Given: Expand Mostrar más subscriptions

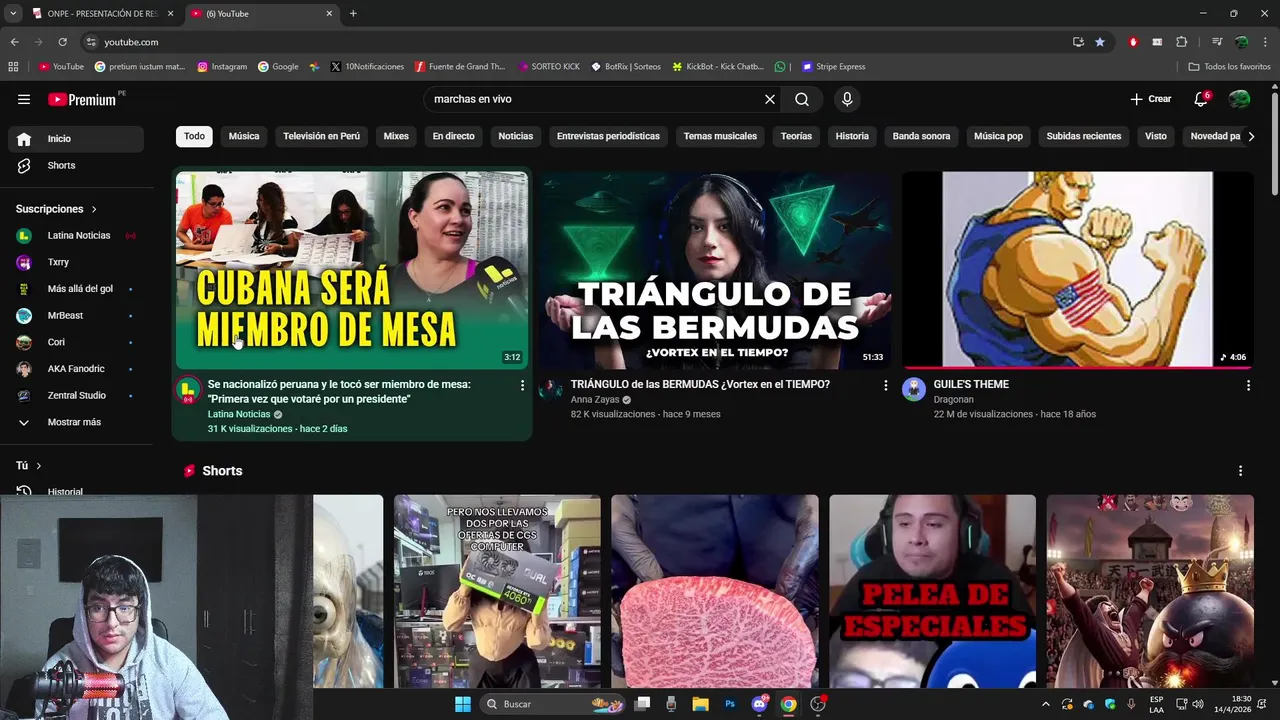Looking at the screenshot, I should [x=76, y=422].
